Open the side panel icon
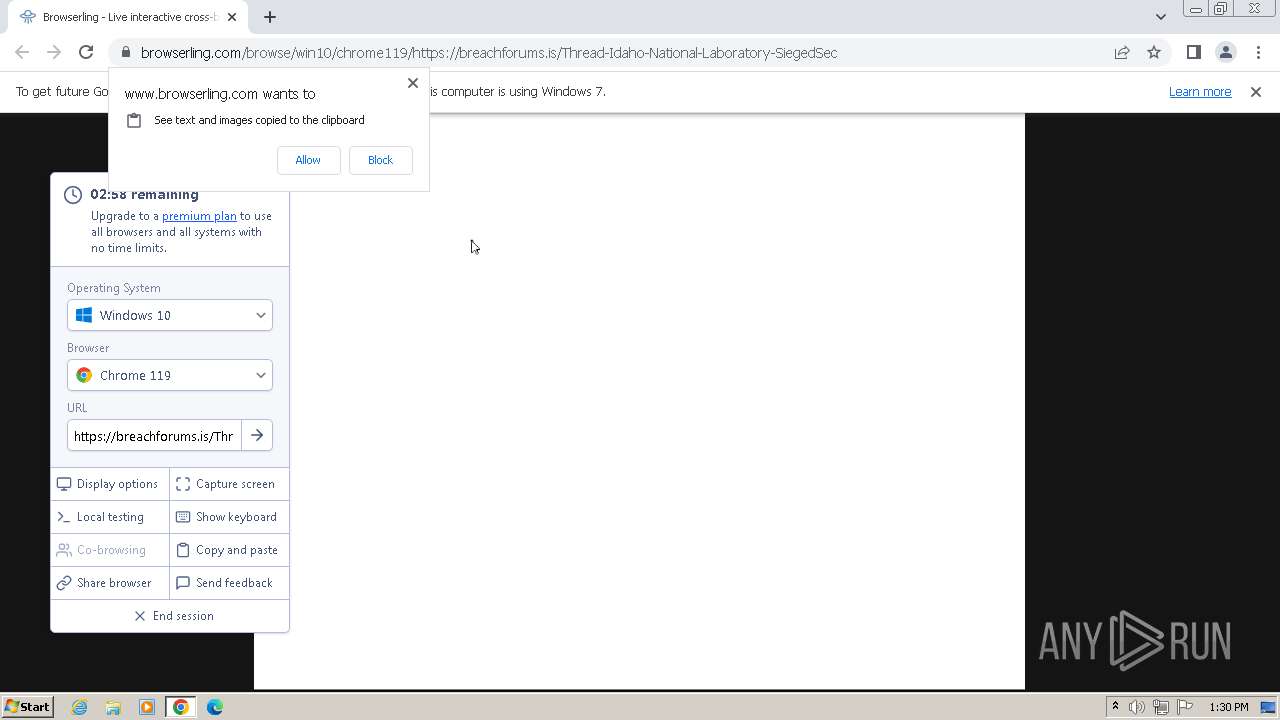 click(1193, 52)
